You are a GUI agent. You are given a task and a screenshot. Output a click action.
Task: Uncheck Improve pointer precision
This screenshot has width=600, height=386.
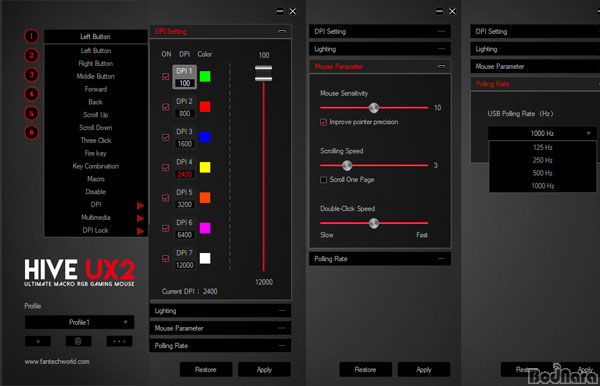323,122
